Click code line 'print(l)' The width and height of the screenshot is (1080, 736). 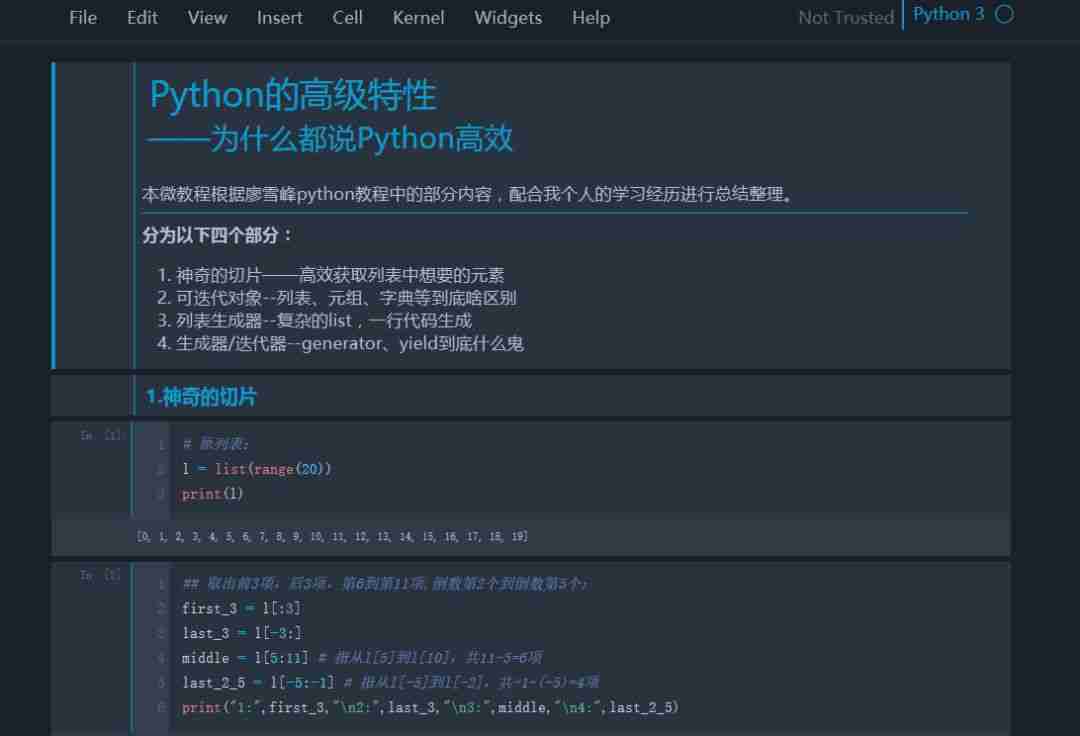[212, 494]
